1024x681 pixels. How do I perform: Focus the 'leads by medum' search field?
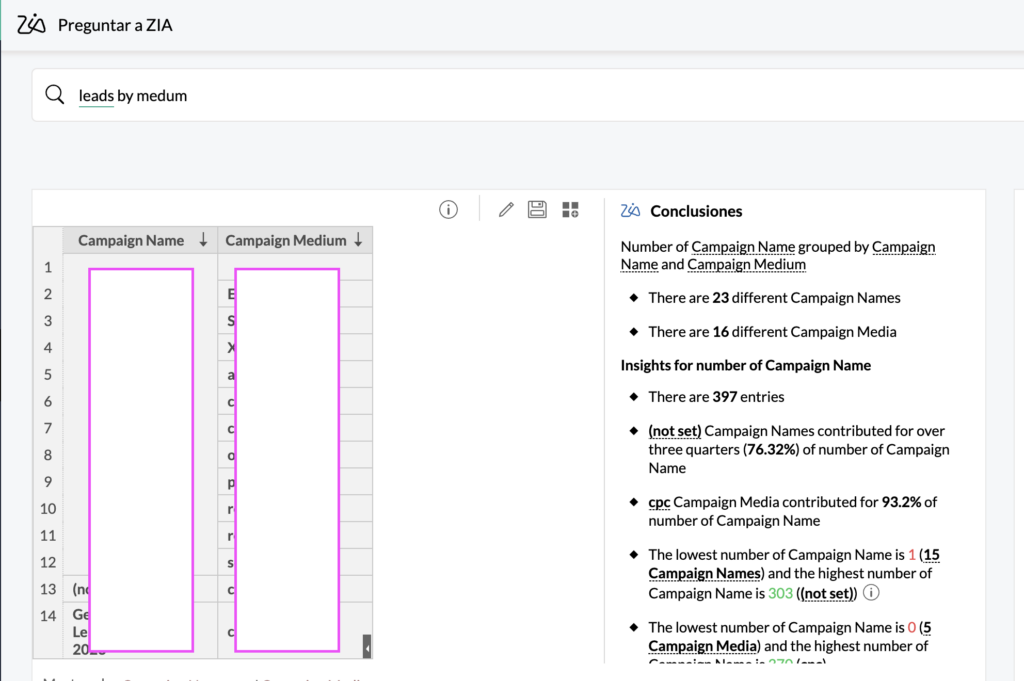(x=528, y=95)
